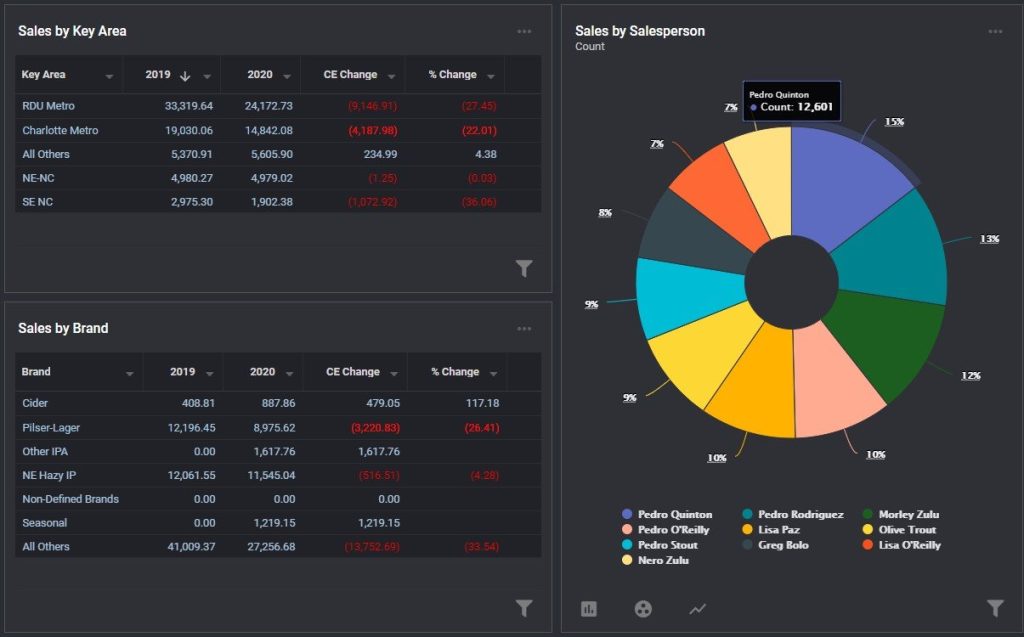The width and height of the screenshot is (1024, 637).
Task: Open the Sales by Key Area options menu
Action: click(524, 31)
